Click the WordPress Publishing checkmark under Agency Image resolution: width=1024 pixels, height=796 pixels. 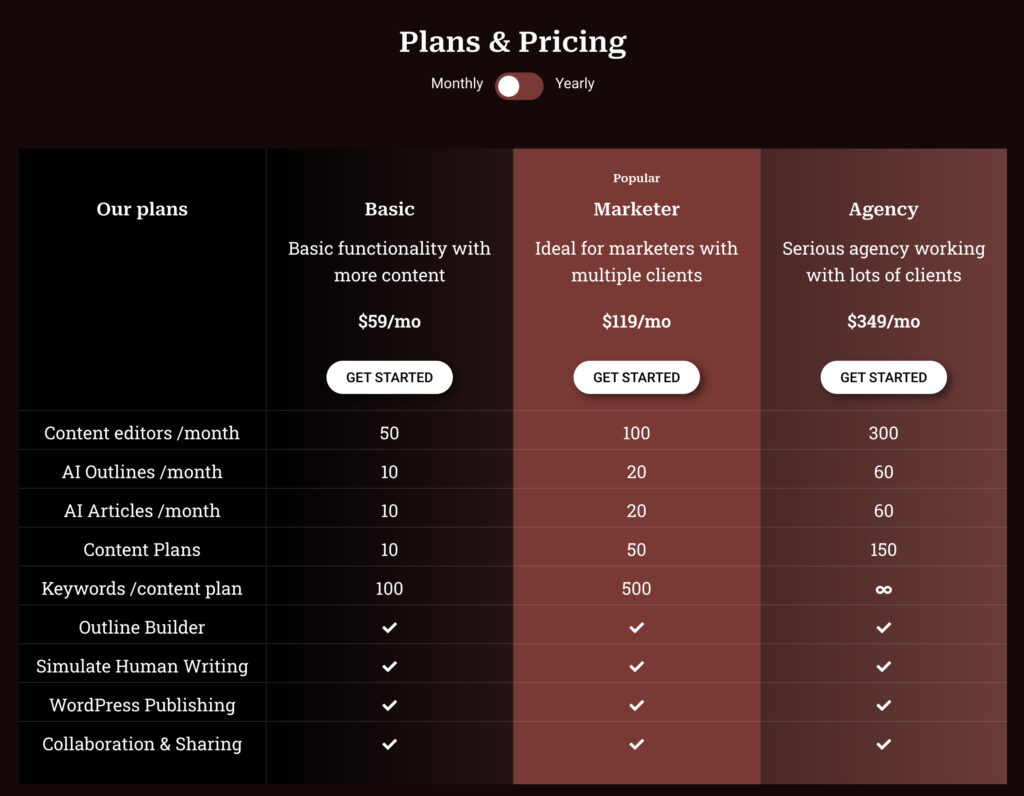tap(884, 705)
